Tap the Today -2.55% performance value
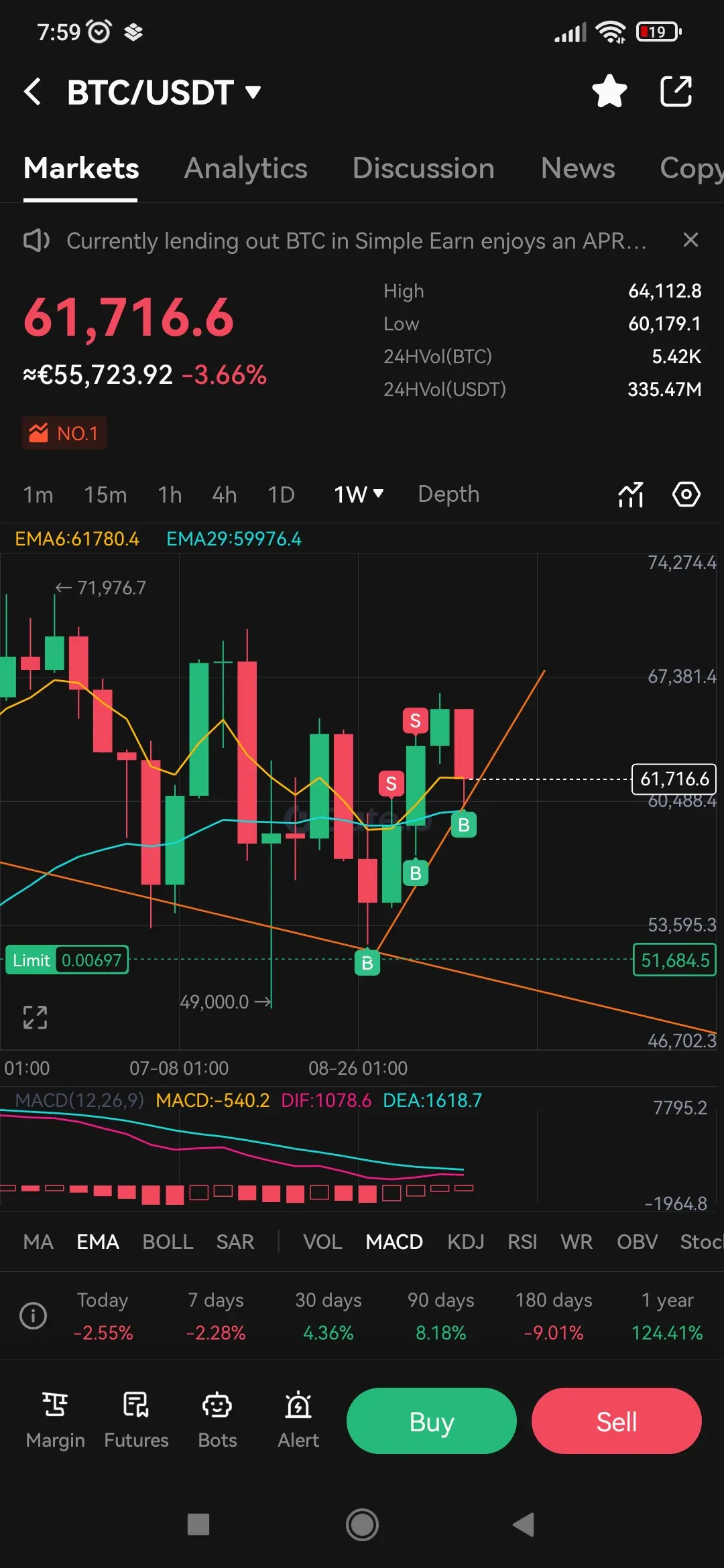This screenshot has width=724, height=1568. coord(103,1333)
